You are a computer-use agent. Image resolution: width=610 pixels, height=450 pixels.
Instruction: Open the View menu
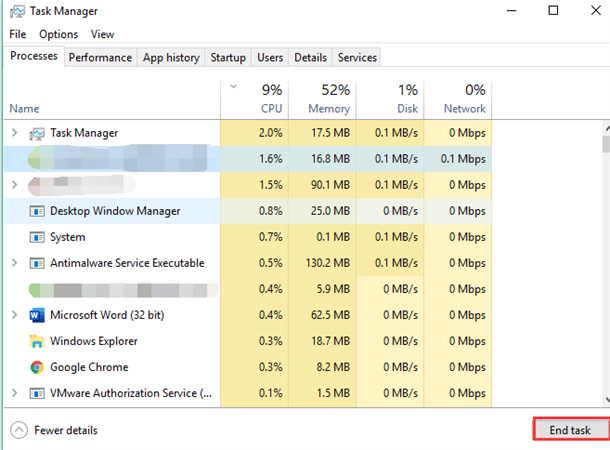pyautogui.click(x=103, y=34)
